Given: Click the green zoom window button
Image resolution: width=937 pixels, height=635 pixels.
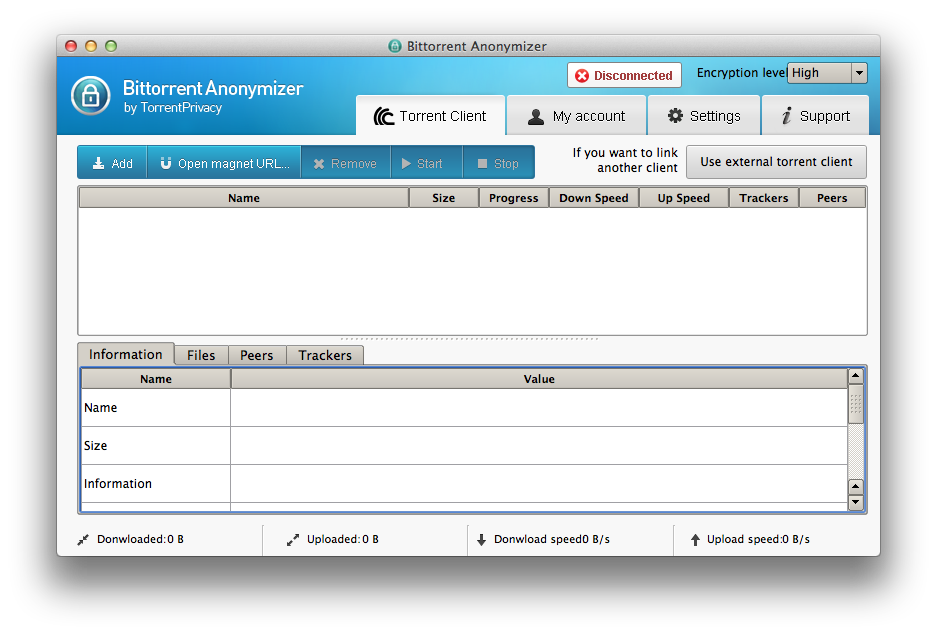Looking at the screenshot, I should tap(111, 46).
